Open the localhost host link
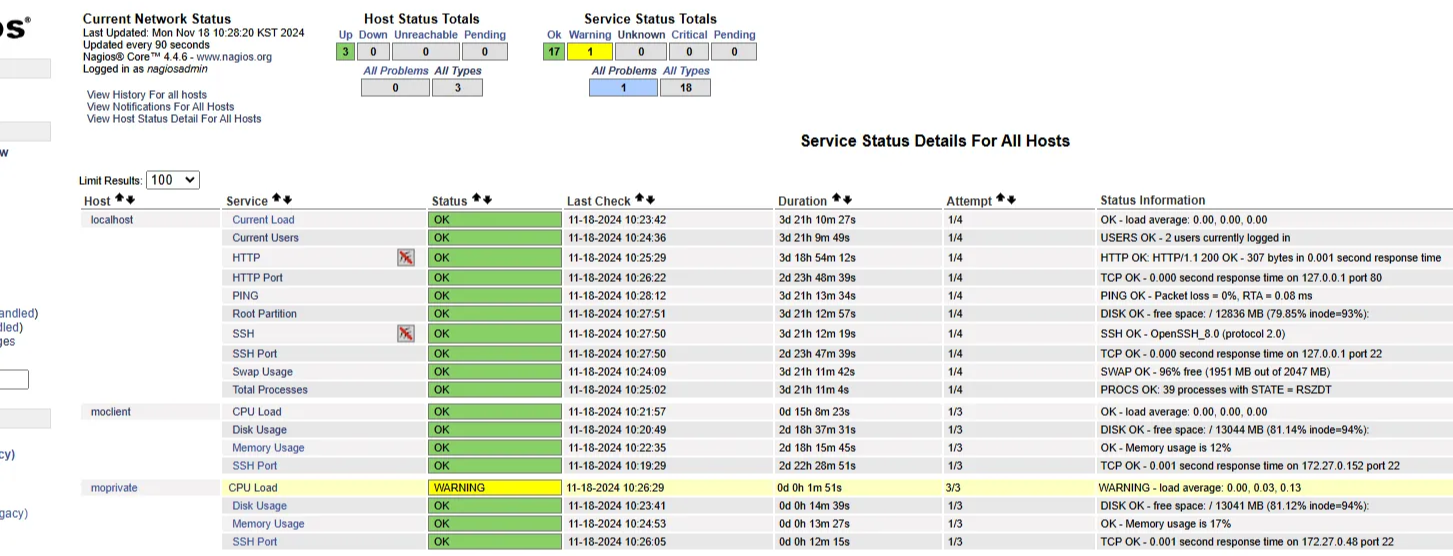Image resolution: width=1453 pixels, height=556 pixels. point(112,220)
